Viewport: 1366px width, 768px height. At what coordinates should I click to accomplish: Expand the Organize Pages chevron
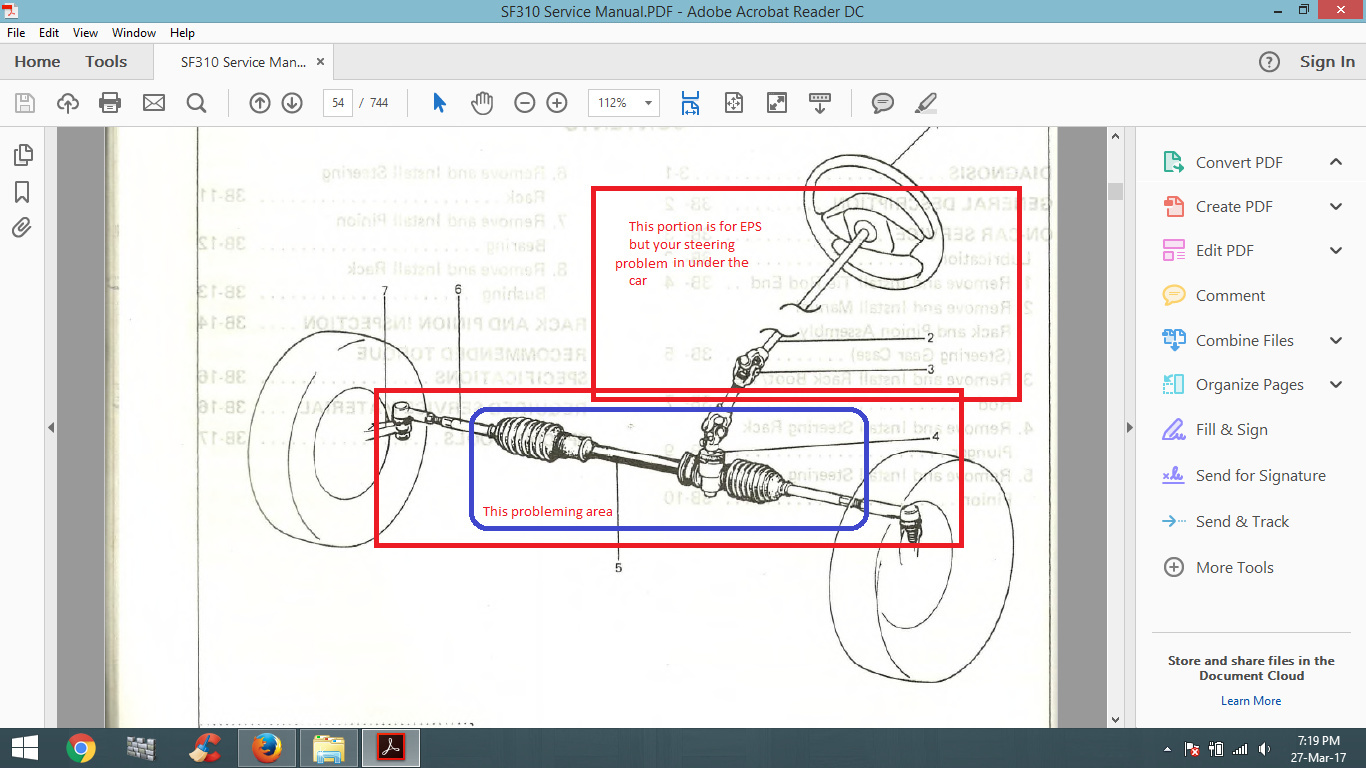pyautogui.click(x=1336, y=384)
